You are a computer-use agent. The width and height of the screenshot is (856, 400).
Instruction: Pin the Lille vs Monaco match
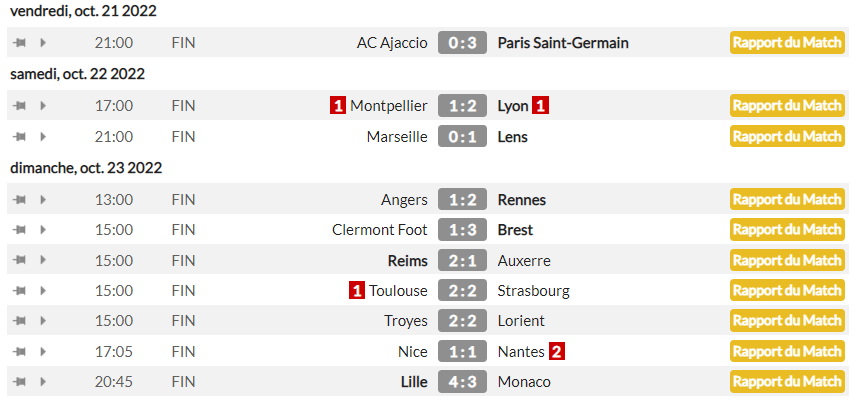19,382
